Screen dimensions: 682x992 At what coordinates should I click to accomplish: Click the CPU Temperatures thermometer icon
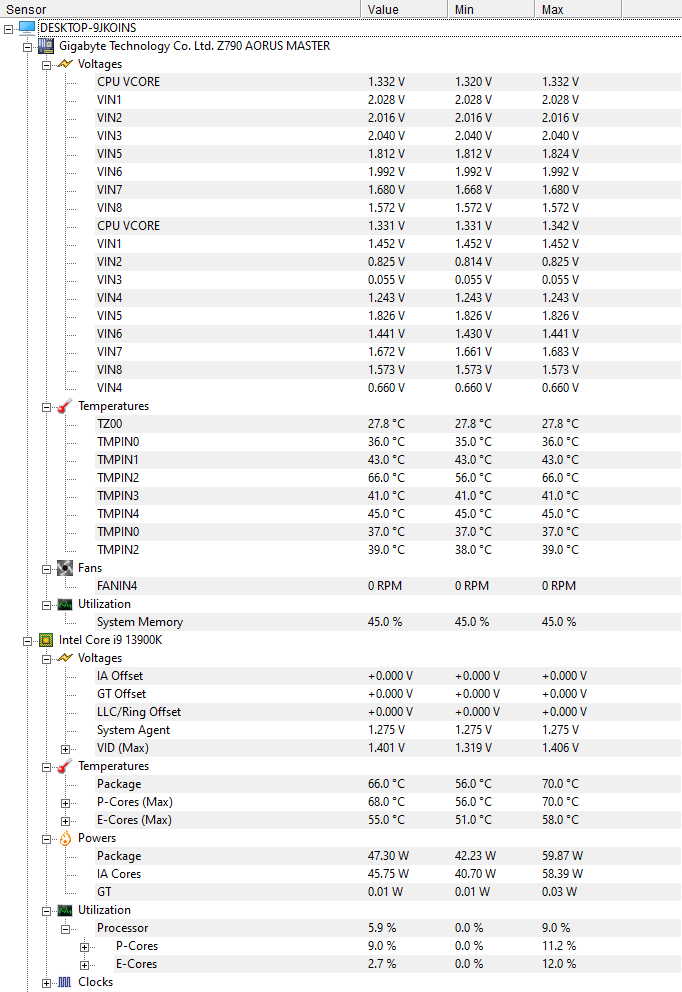[65, 766]
